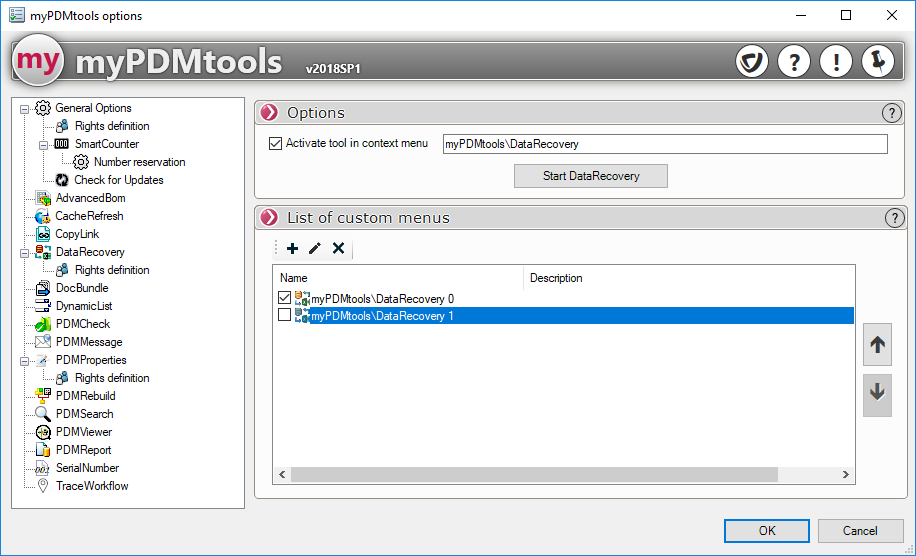Click the exclamation mark icon in header
916x556 pixels.
click(835, 62)
